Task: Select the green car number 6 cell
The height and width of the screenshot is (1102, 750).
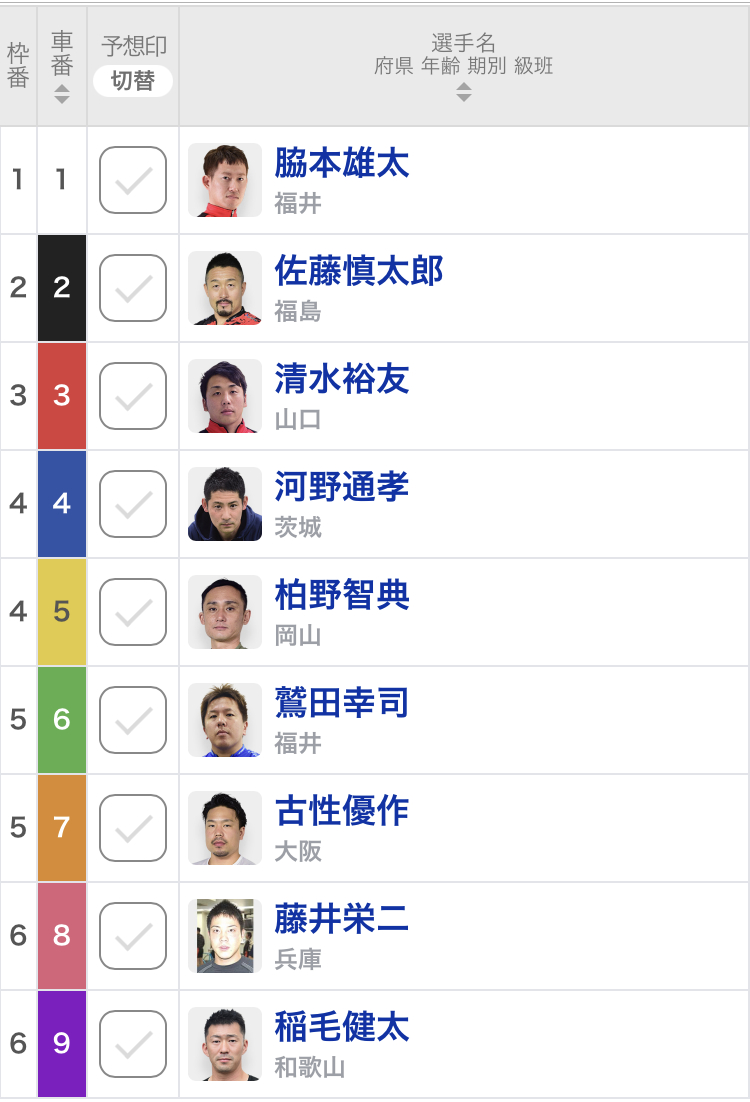Action: coord(62,720)
